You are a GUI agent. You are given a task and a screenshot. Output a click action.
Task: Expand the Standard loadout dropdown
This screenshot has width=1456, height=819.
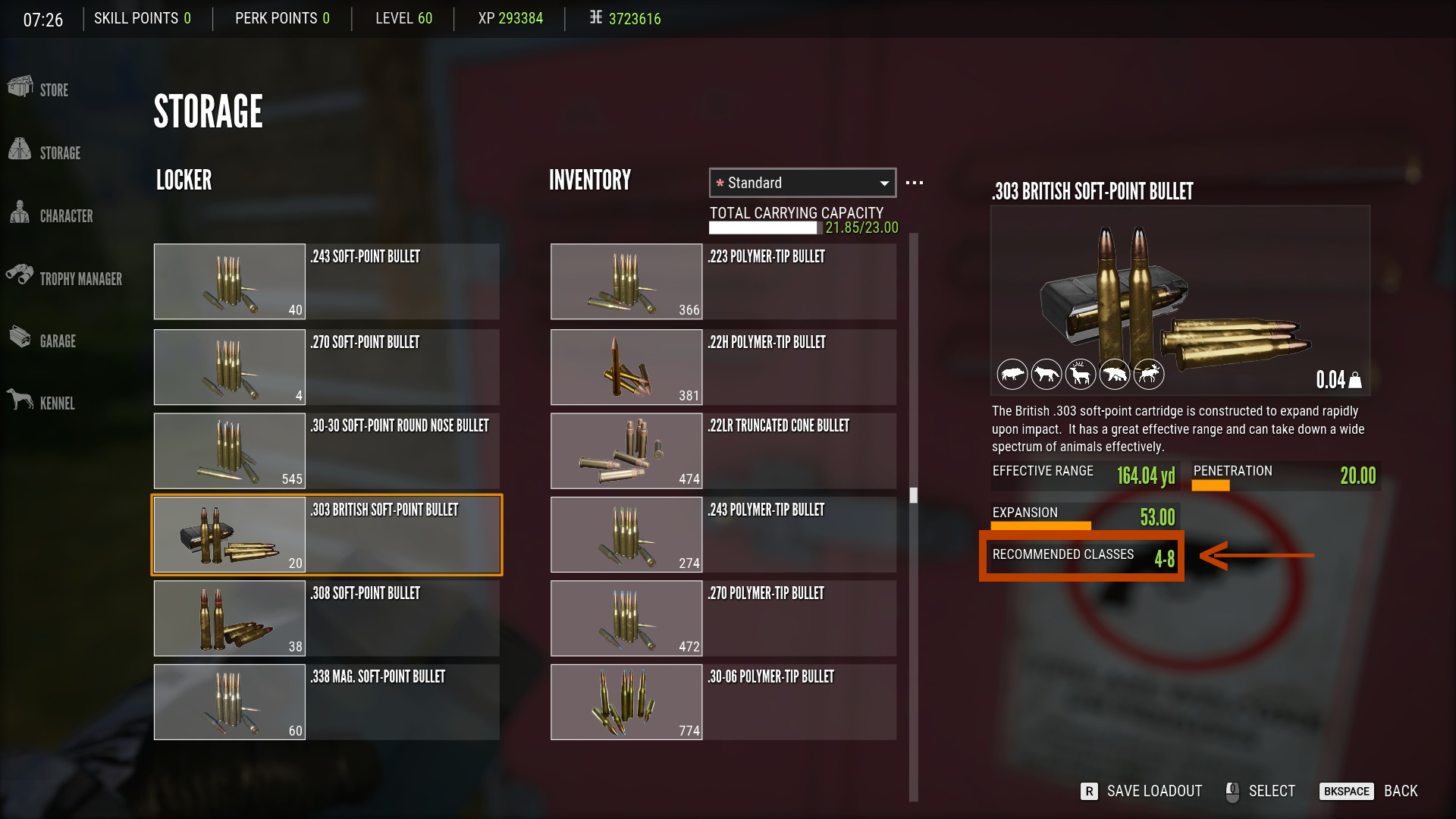point(802,183)
